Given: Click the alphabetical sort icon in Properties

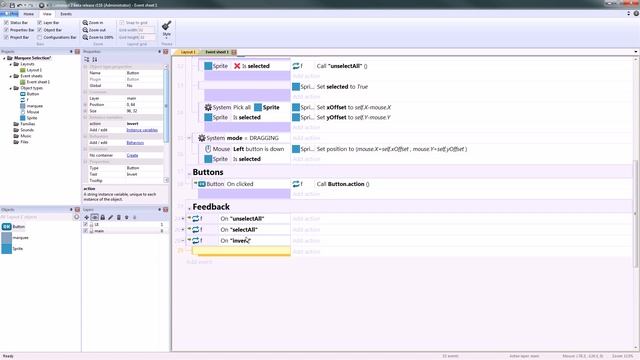Looking at the screenshot, I should point(95,60).
